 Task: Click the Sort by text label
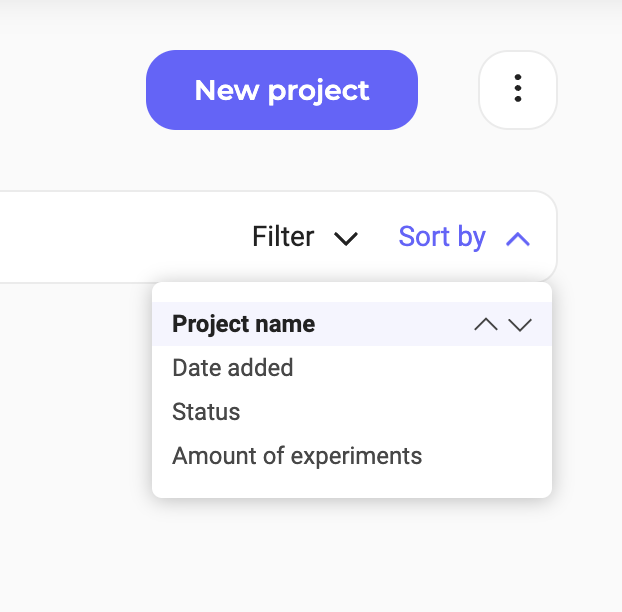(441, 237)
